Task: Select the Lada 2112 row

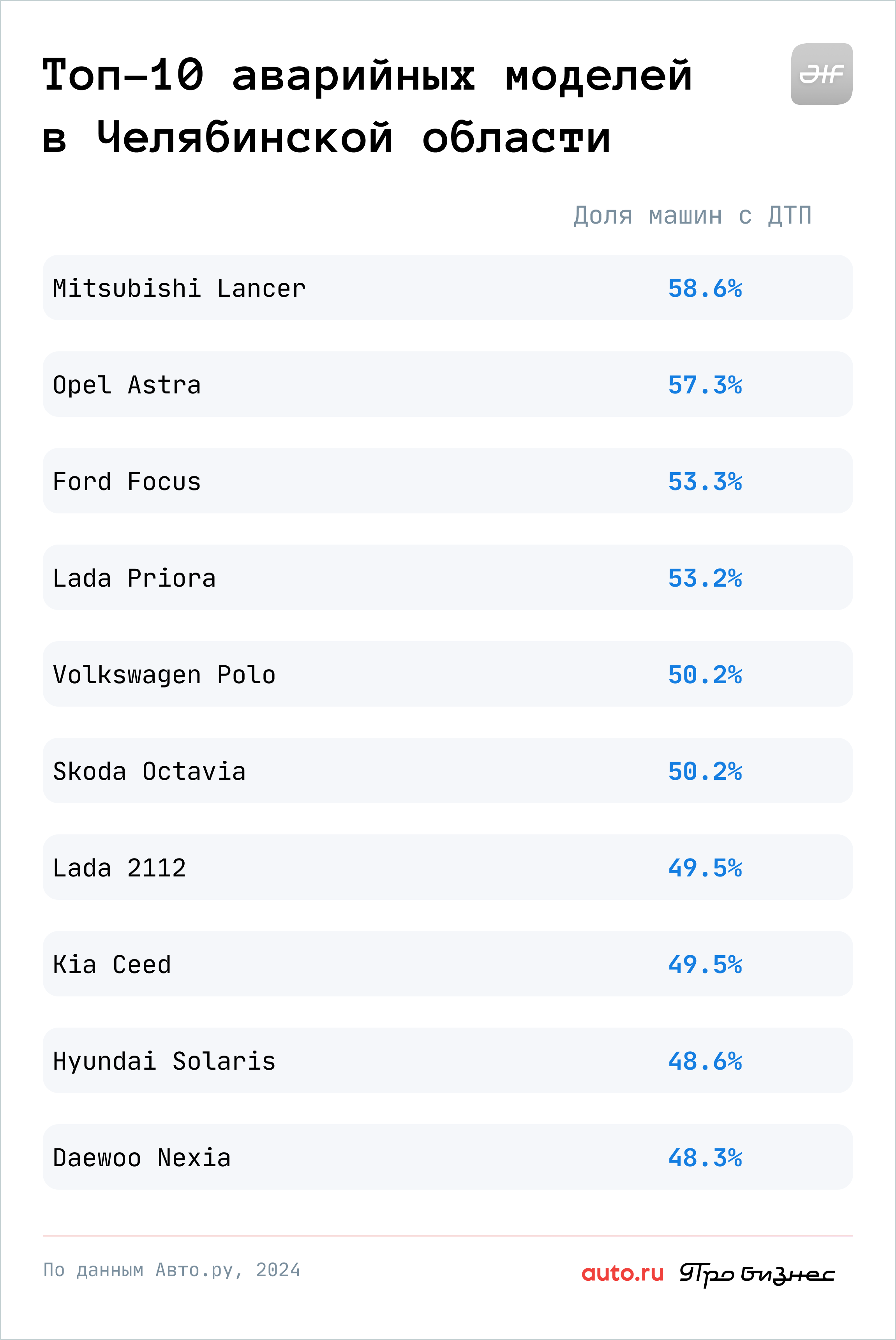Action: 448,867
